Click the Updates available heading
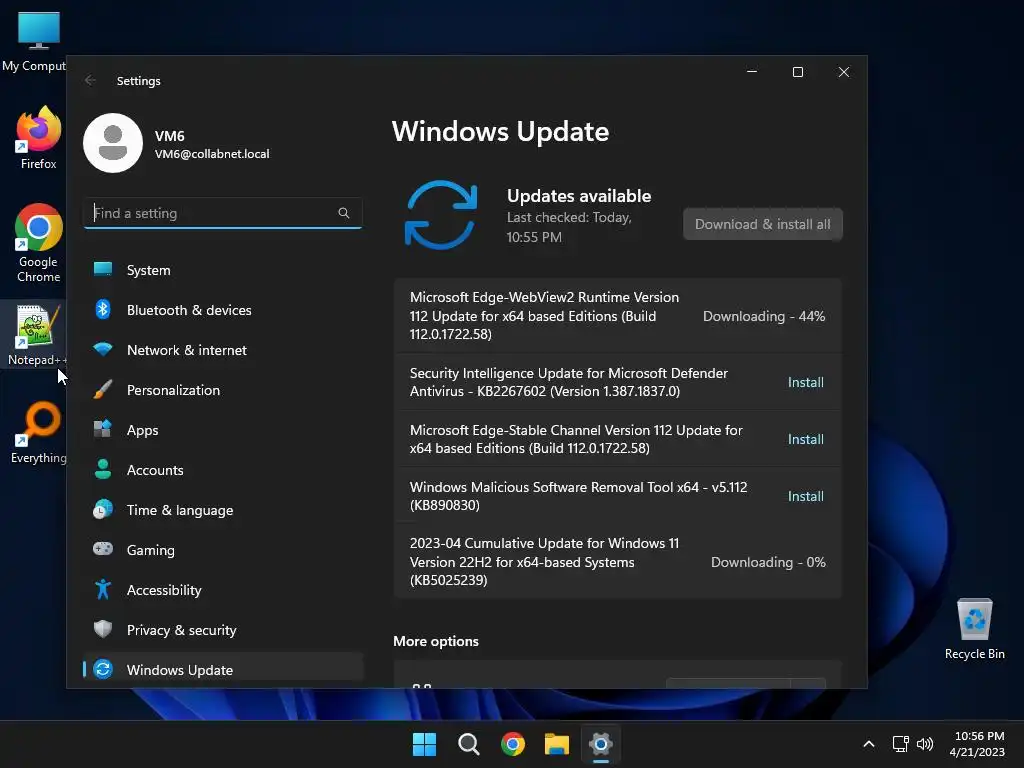The width and height of the screenshot is (1024, 768). 579,195
